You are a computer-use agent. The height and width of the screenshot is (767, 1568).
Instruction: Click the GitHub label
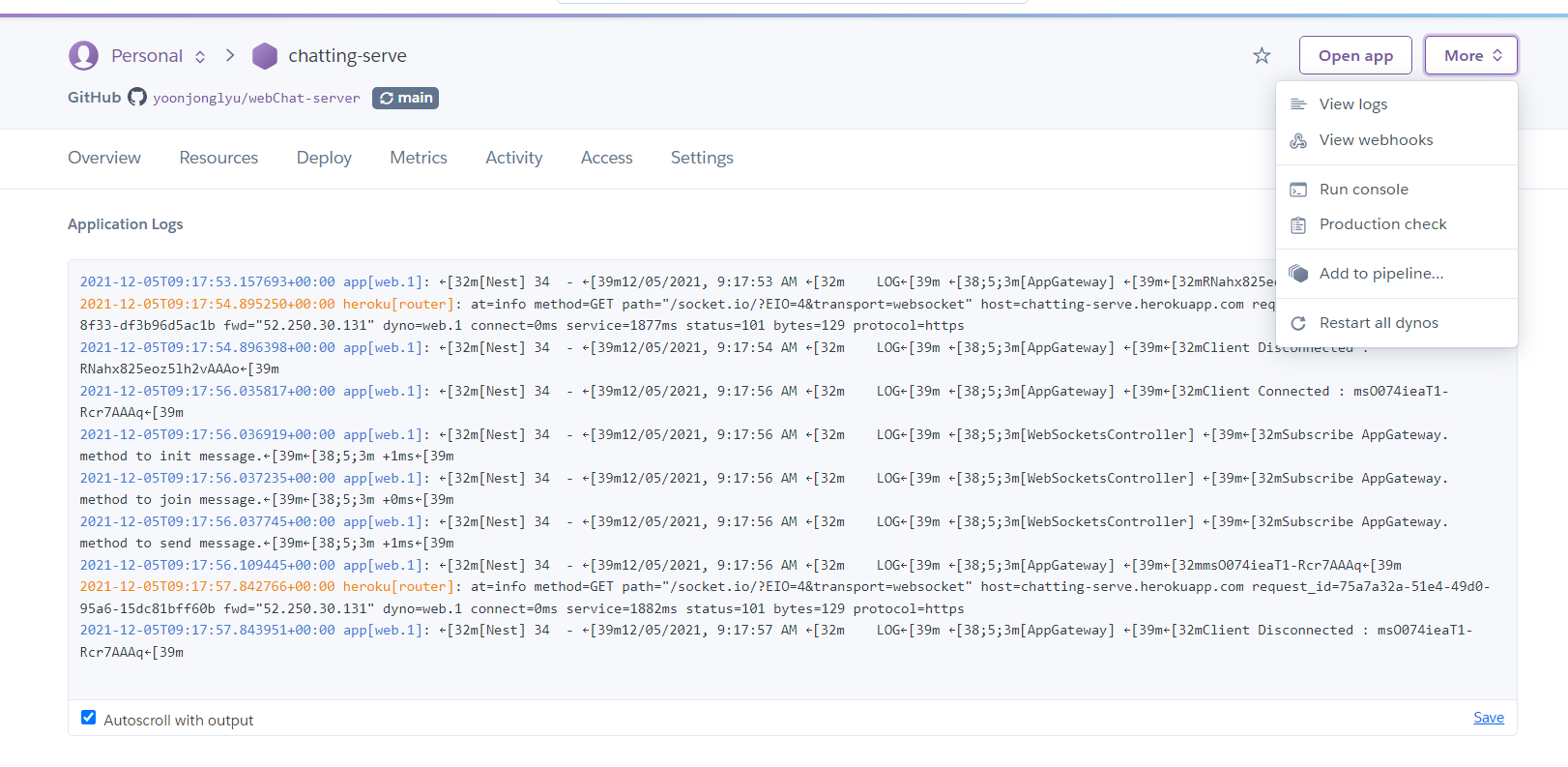tap(95, 98)
